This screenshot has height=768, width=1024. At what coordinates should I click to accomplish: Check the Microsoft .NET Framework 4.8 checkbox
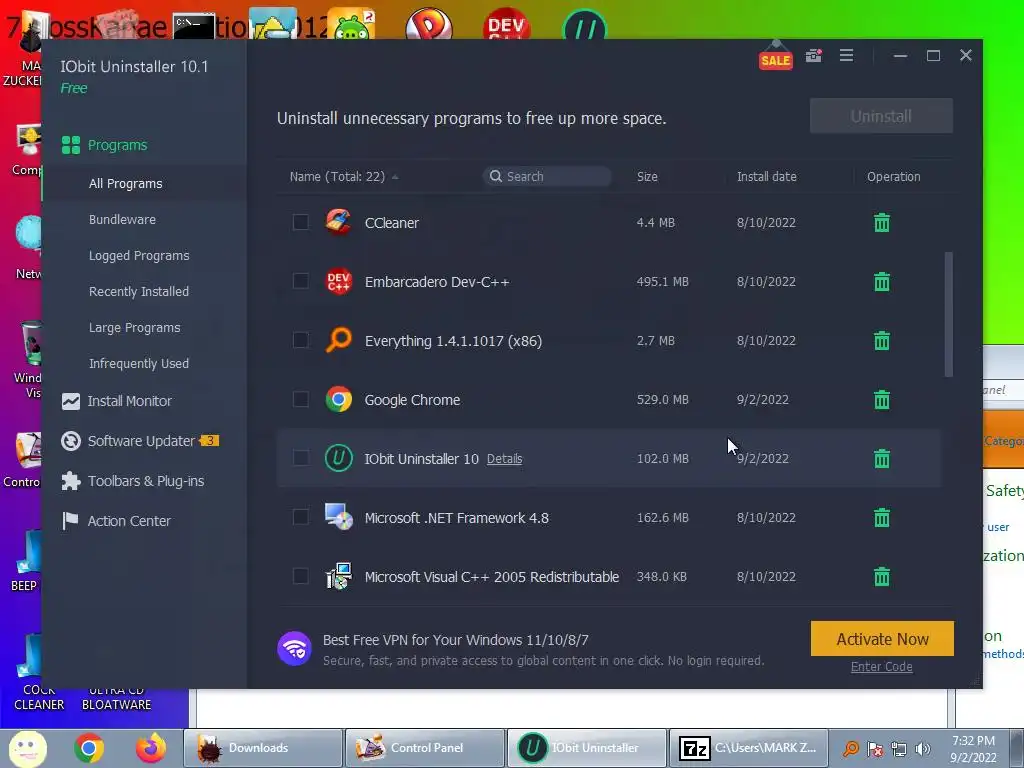[x=300, y=517]
